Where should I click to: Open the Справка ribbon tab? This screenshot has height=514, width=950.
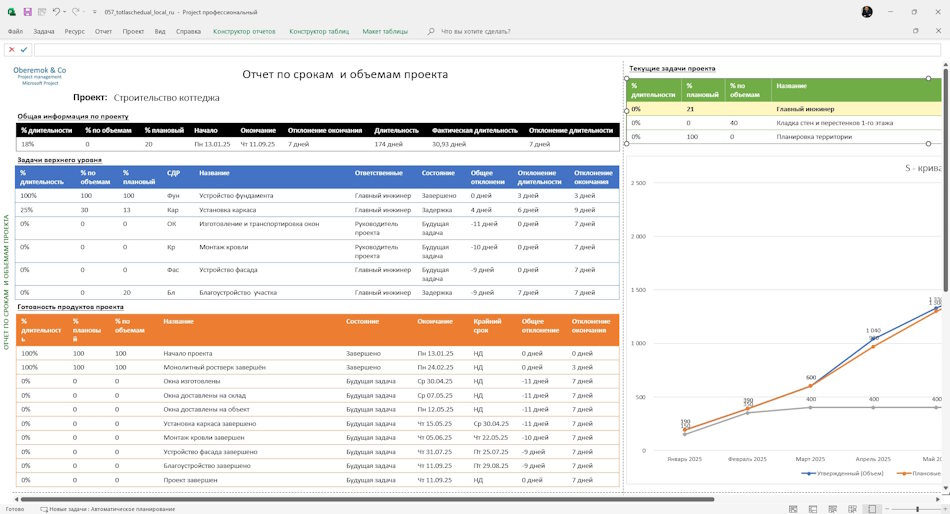coord(188,31)
